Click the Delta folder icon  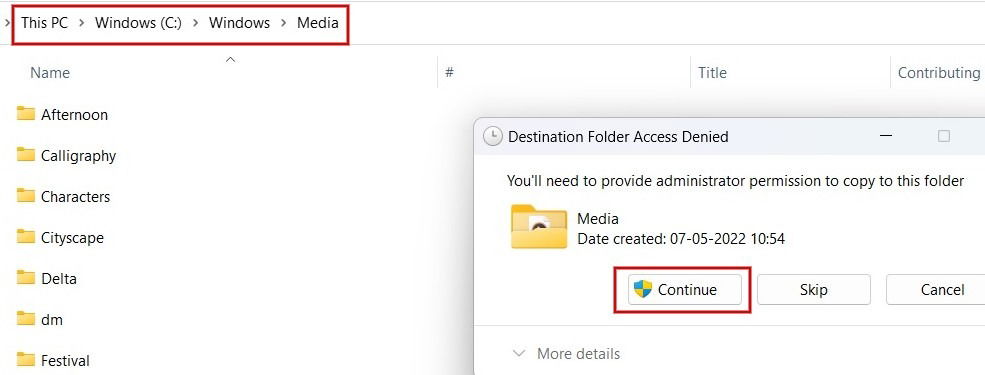(26, 278)
